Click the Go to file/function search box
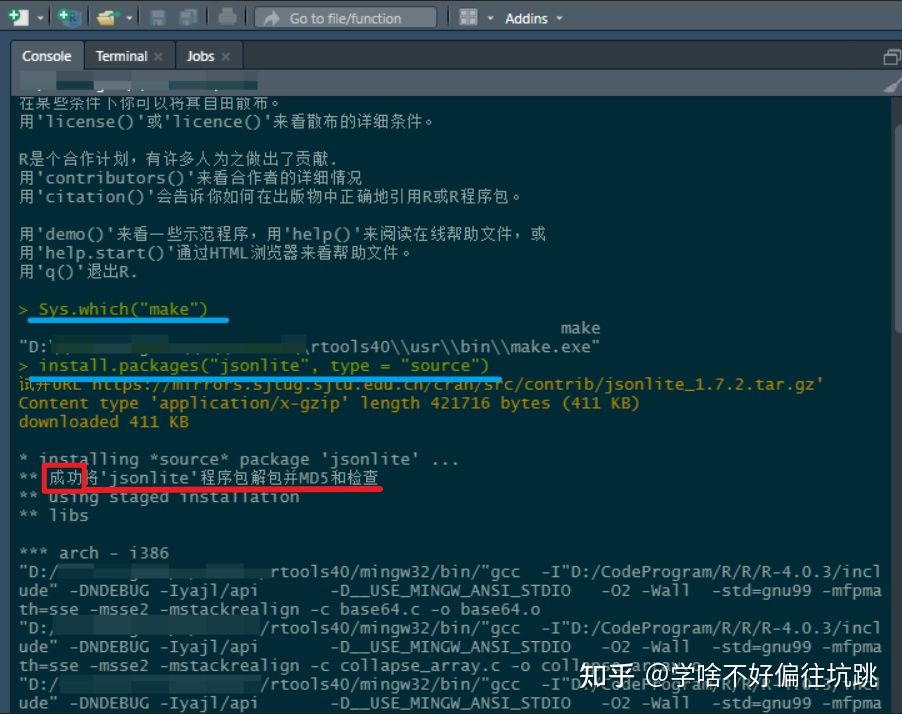 [345, 17]
